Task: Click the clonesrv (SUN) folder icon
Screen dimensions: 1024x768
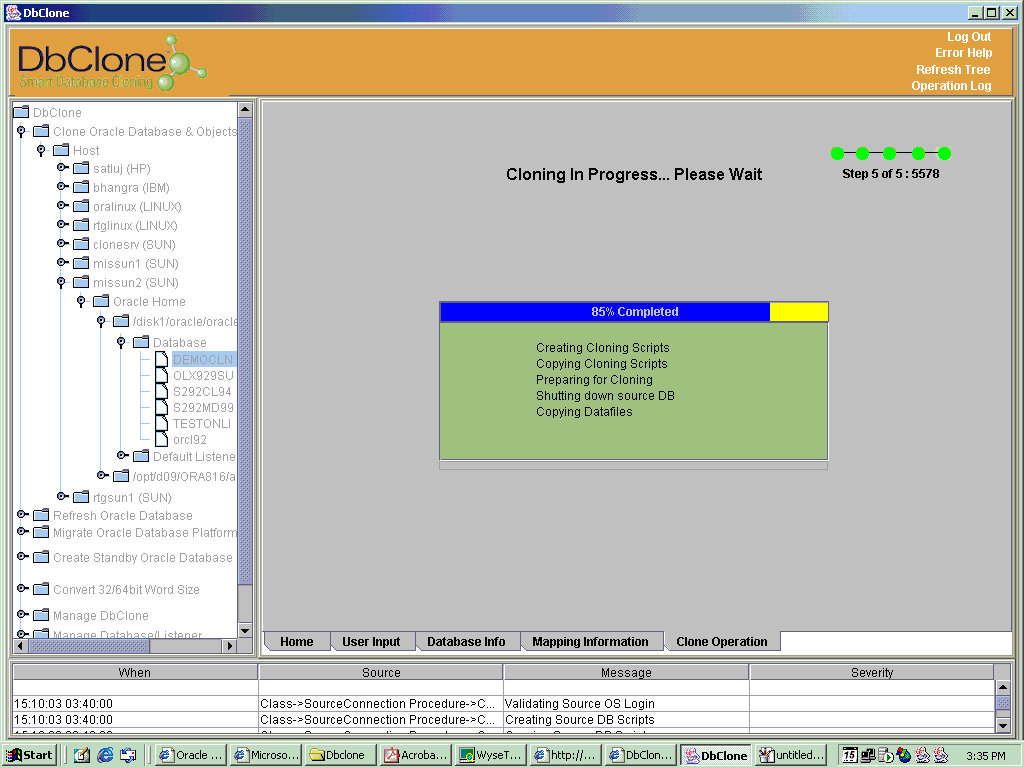Action: coord(81,244)
